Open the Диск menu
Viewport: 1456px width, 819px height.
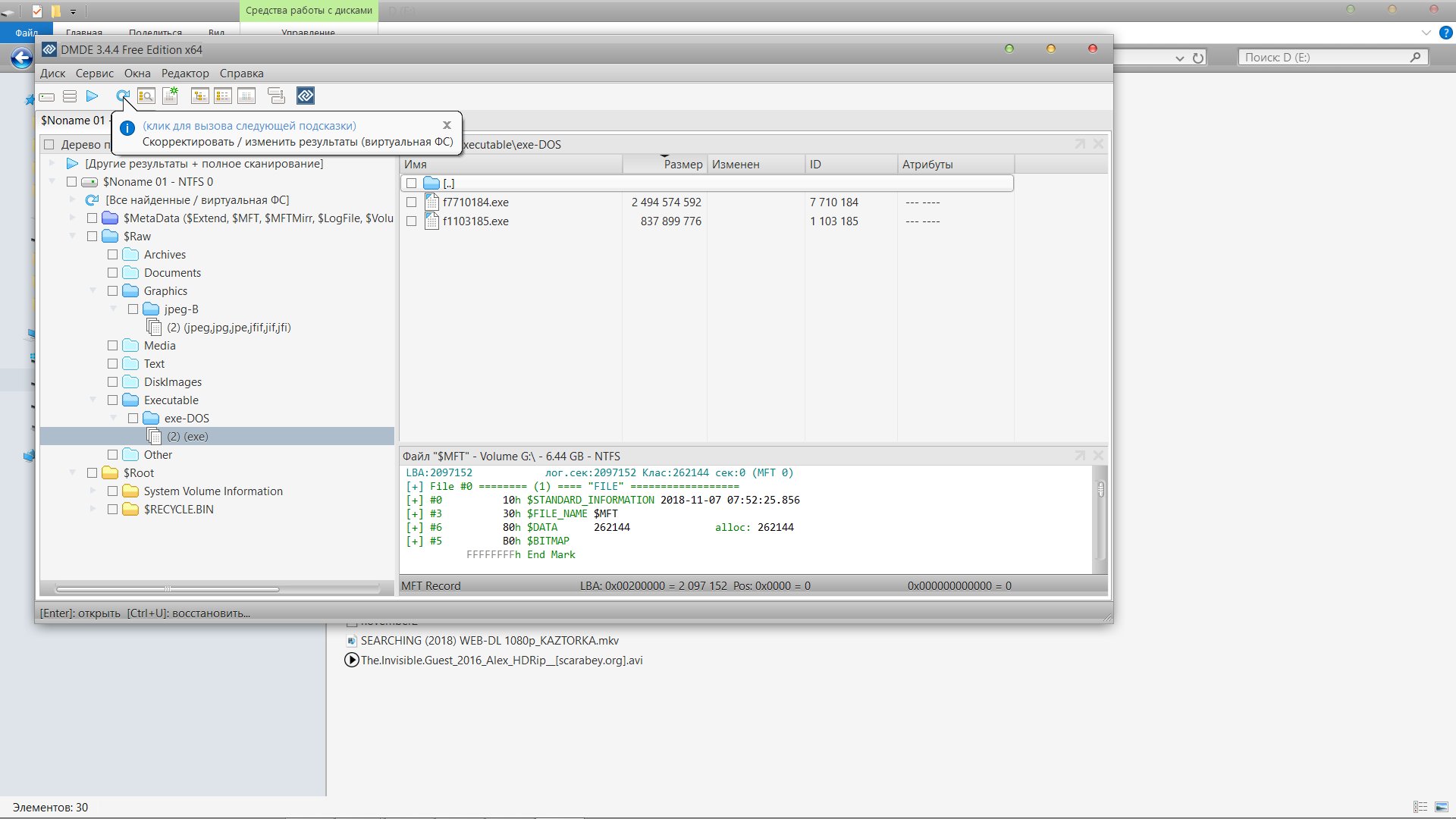tap(52, 74)
